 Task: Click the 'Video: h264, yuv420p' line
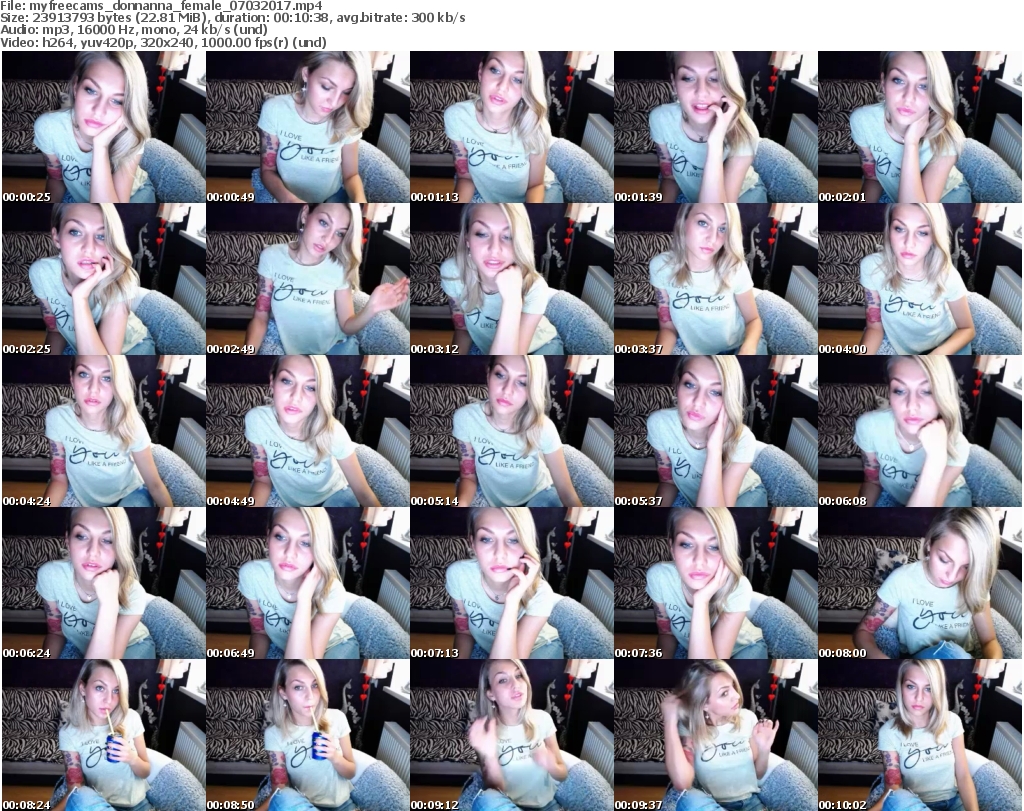click(163, 42)
